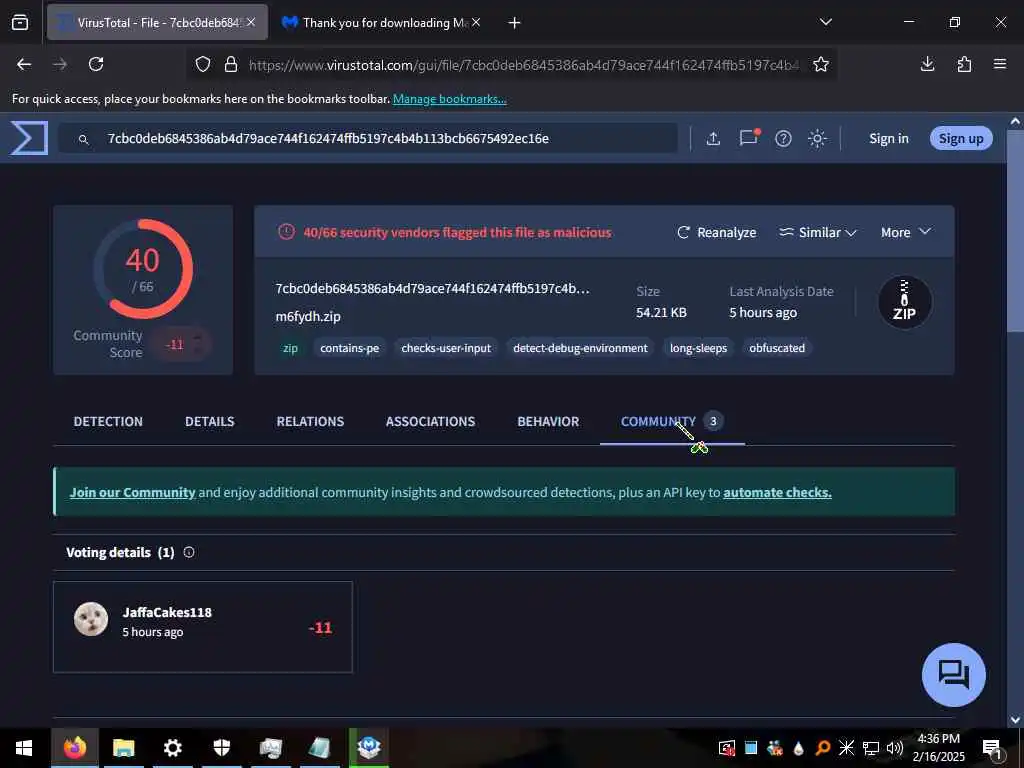Click the tracking protection shield icon
The width and height of the screenshot is (1024, 768).
coord(203,64)
